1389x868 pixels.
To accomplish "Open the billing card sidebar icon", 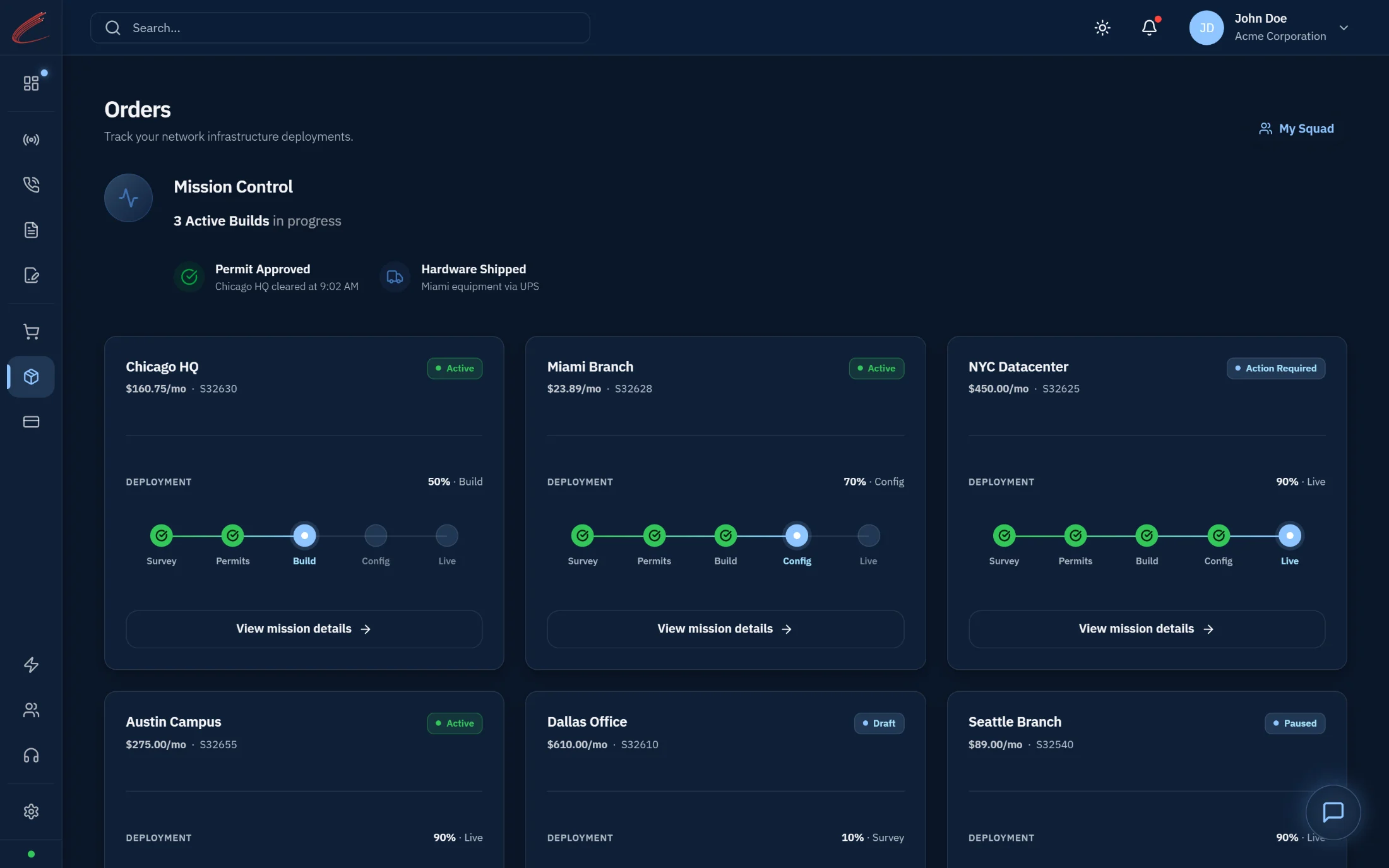I will coord(31,422).
